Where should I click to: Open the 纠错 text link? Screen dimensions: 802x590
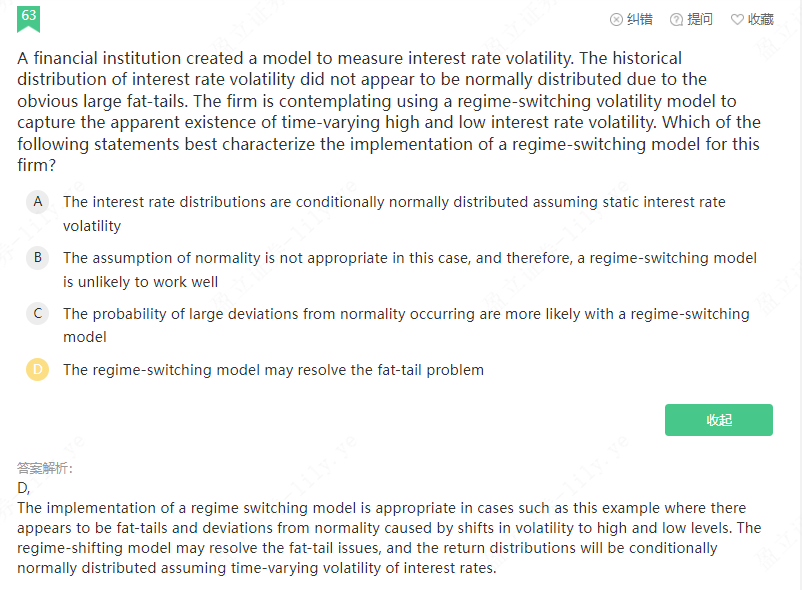pos(640,19)
